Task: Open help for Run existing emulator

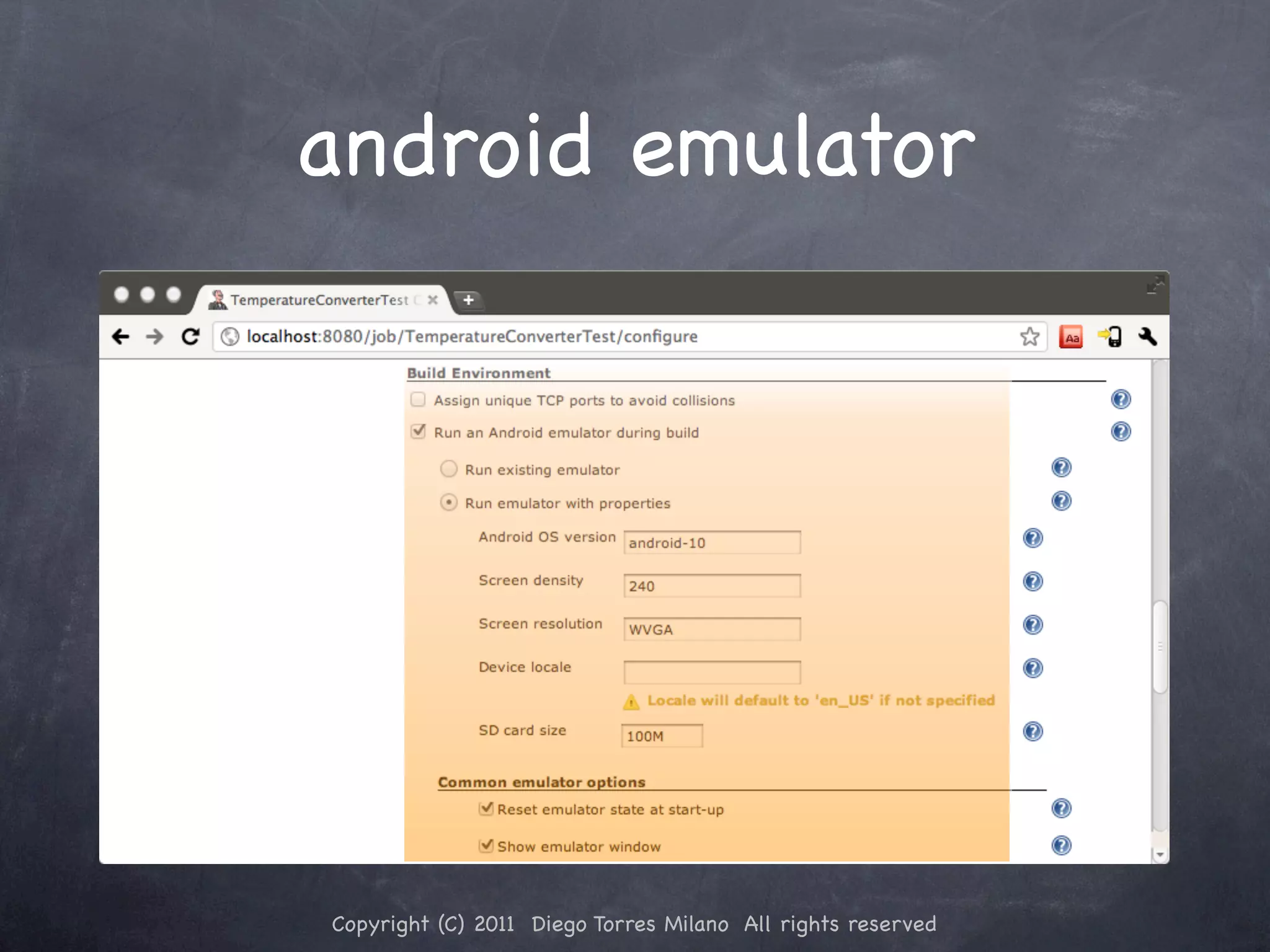Action: pos(1061,467)
